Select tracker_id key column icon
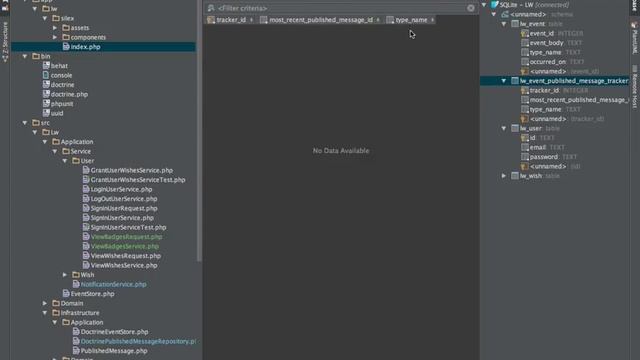 point(524,90)
